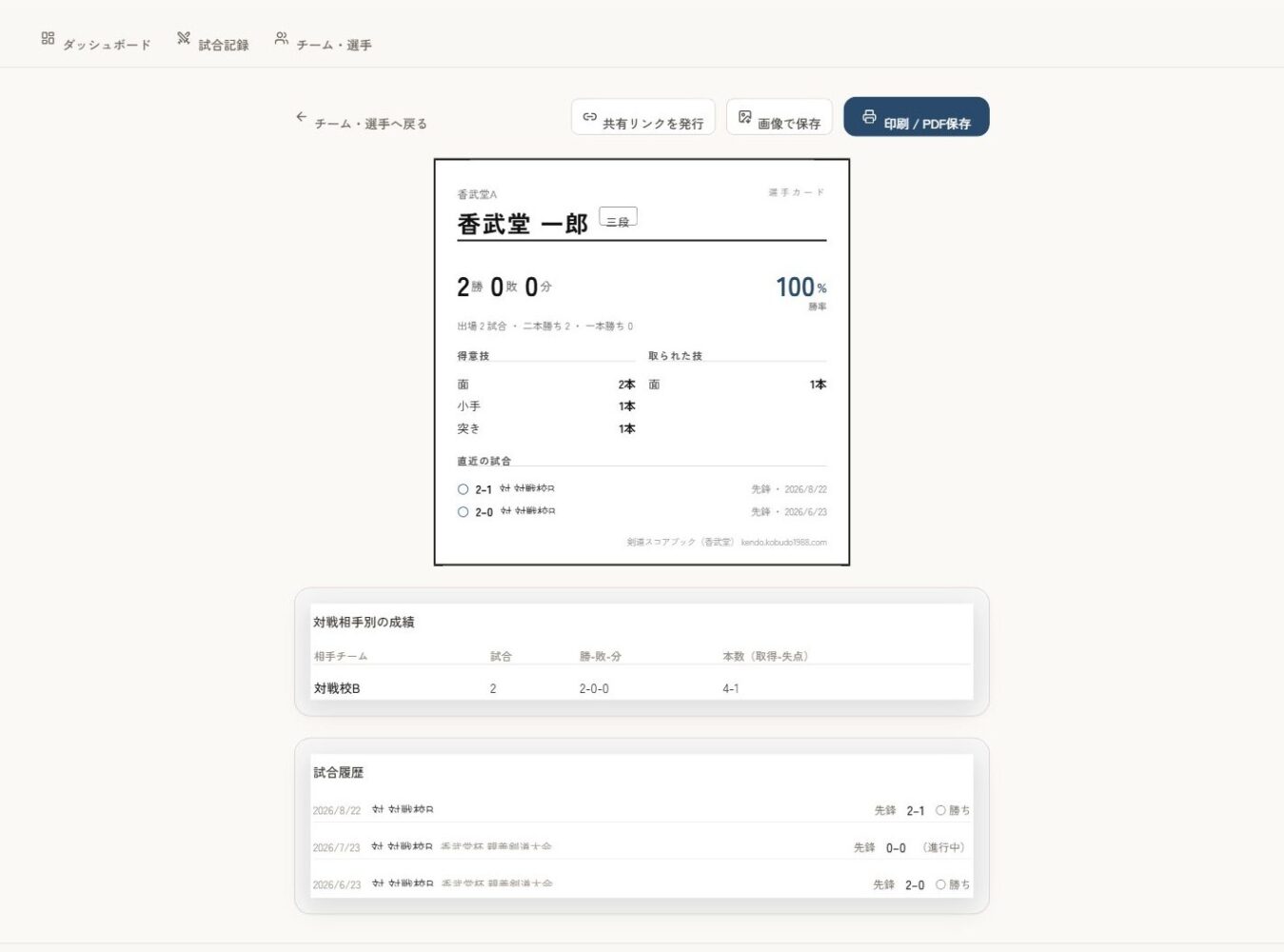
Task: Click the crossed swords match icon
Action: [184, 38]
